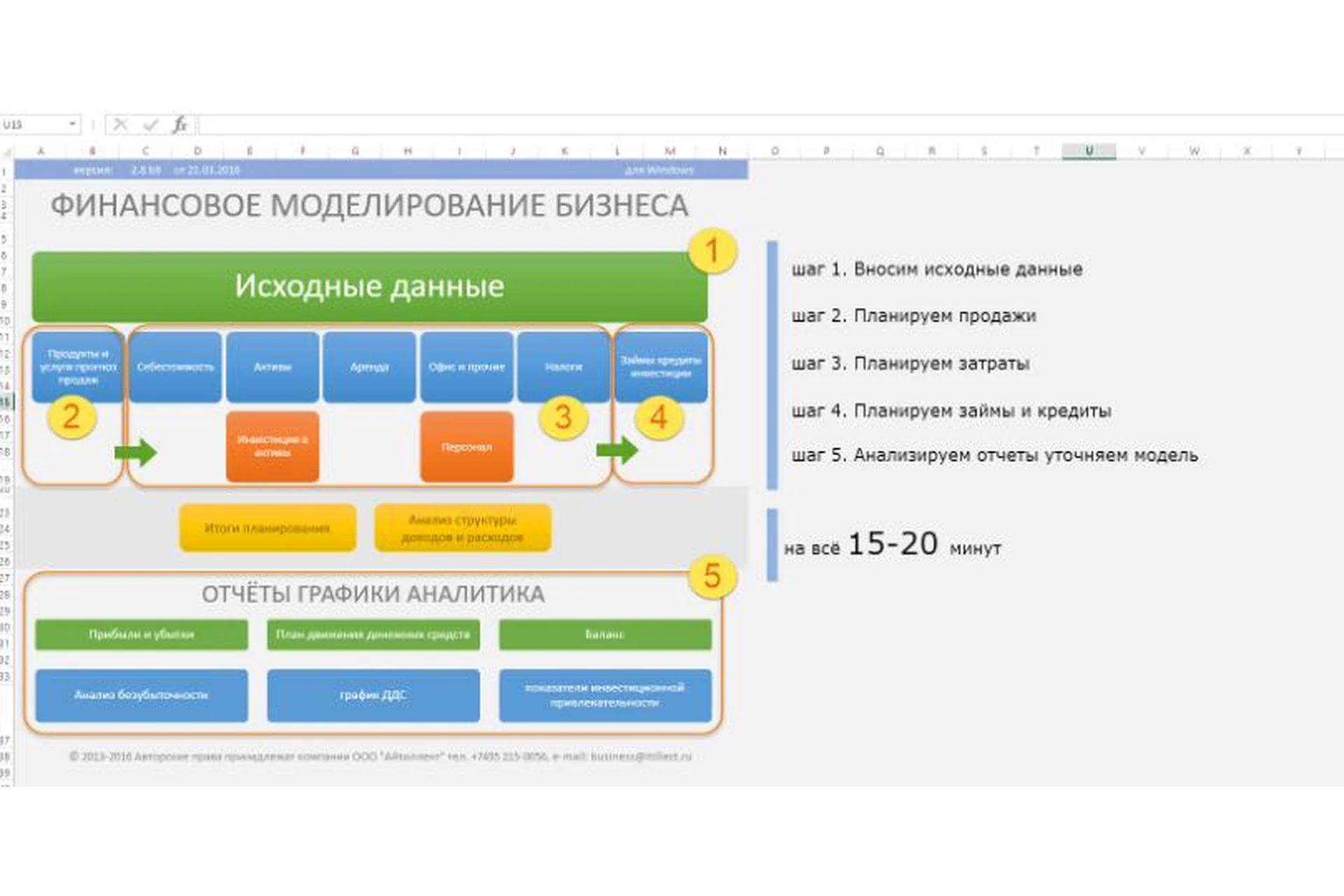The width and height of the screenshot is (1344, 896).
Task: Open Анализ структуры доходов и расходов
Action: coord(463,528)
